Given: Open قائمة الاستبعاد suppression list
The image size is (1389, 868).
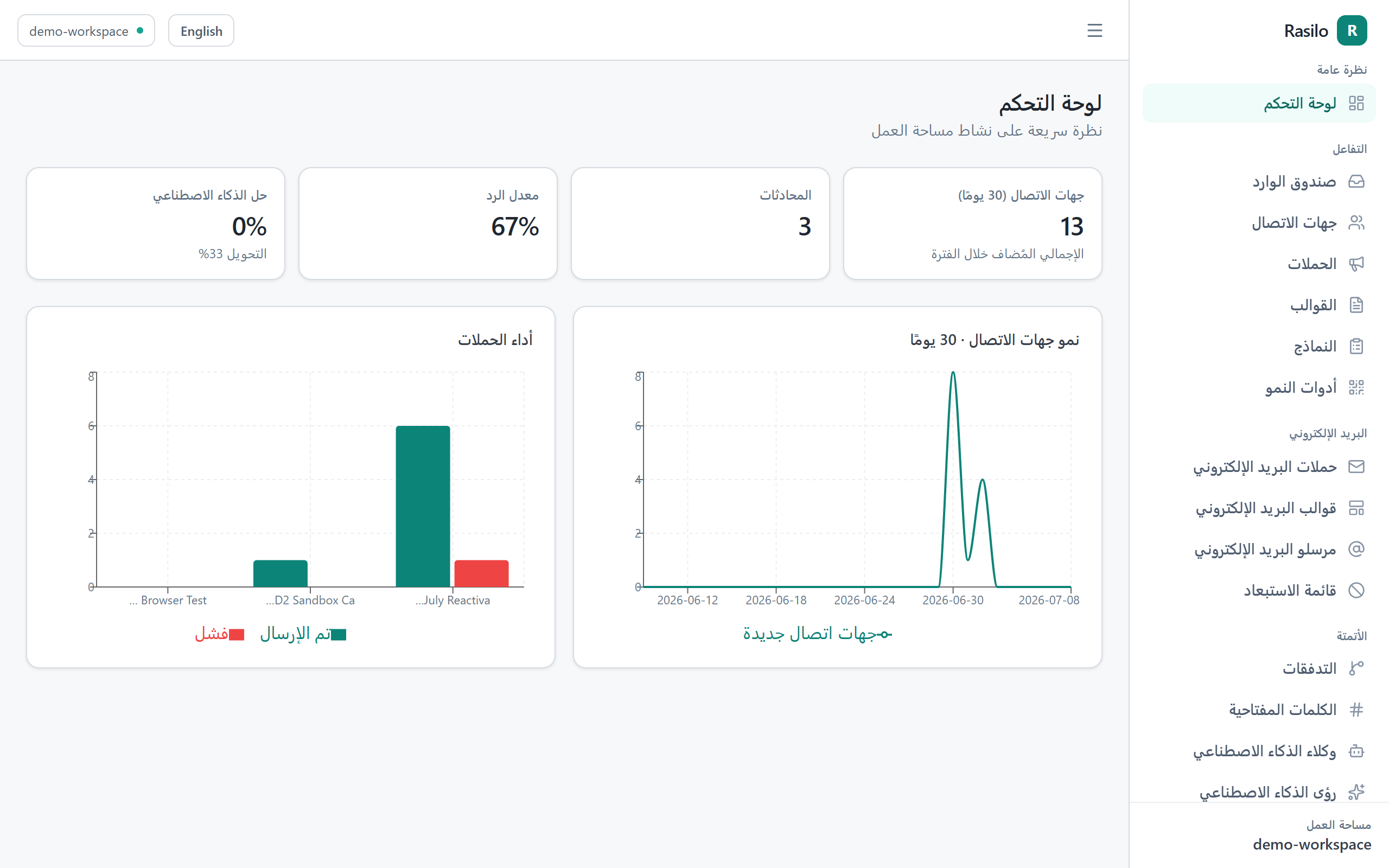Looking at the screenshot, I should (1259, 590).
